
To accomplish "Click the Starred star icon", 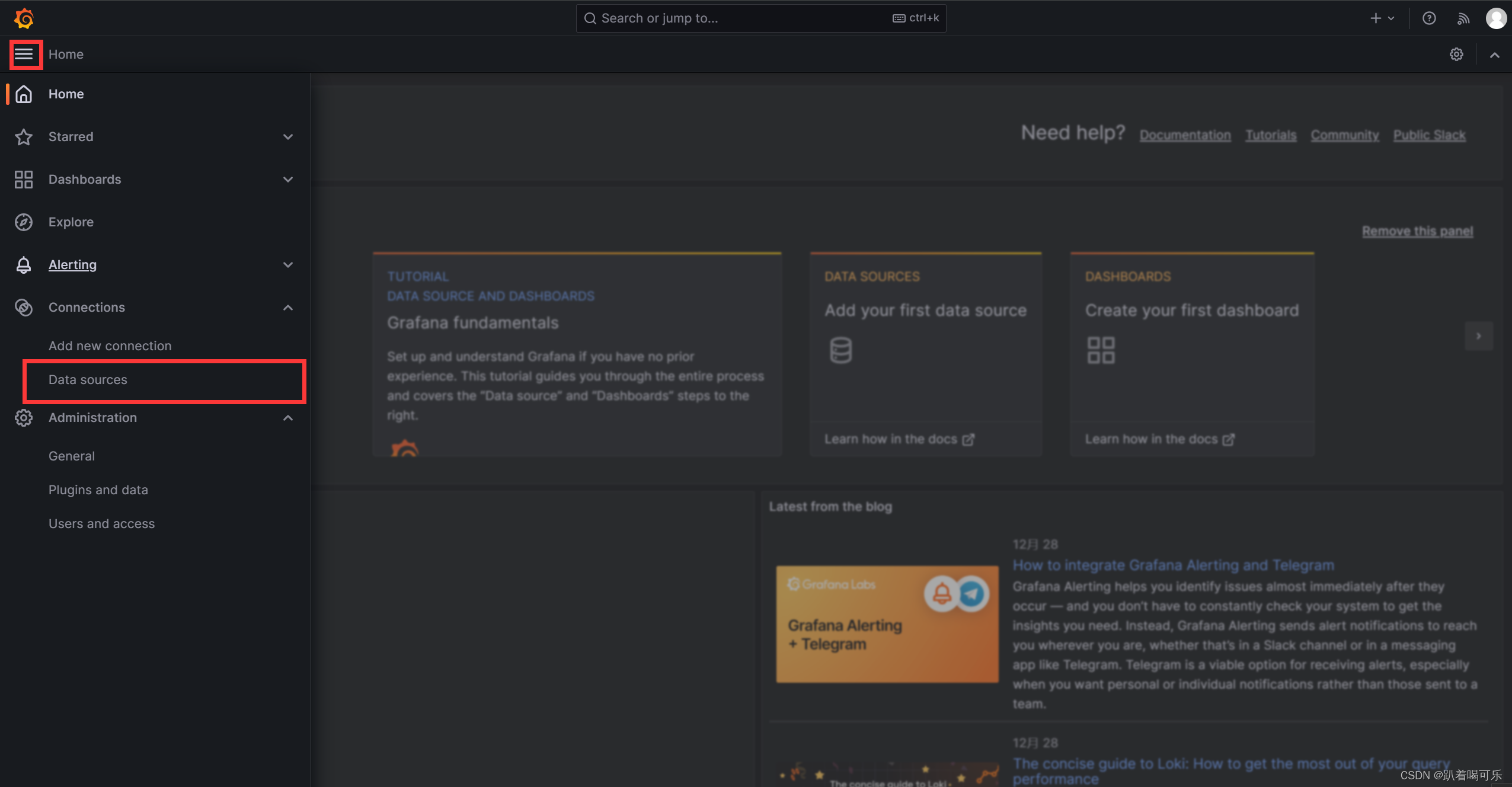I will [24, 137].
